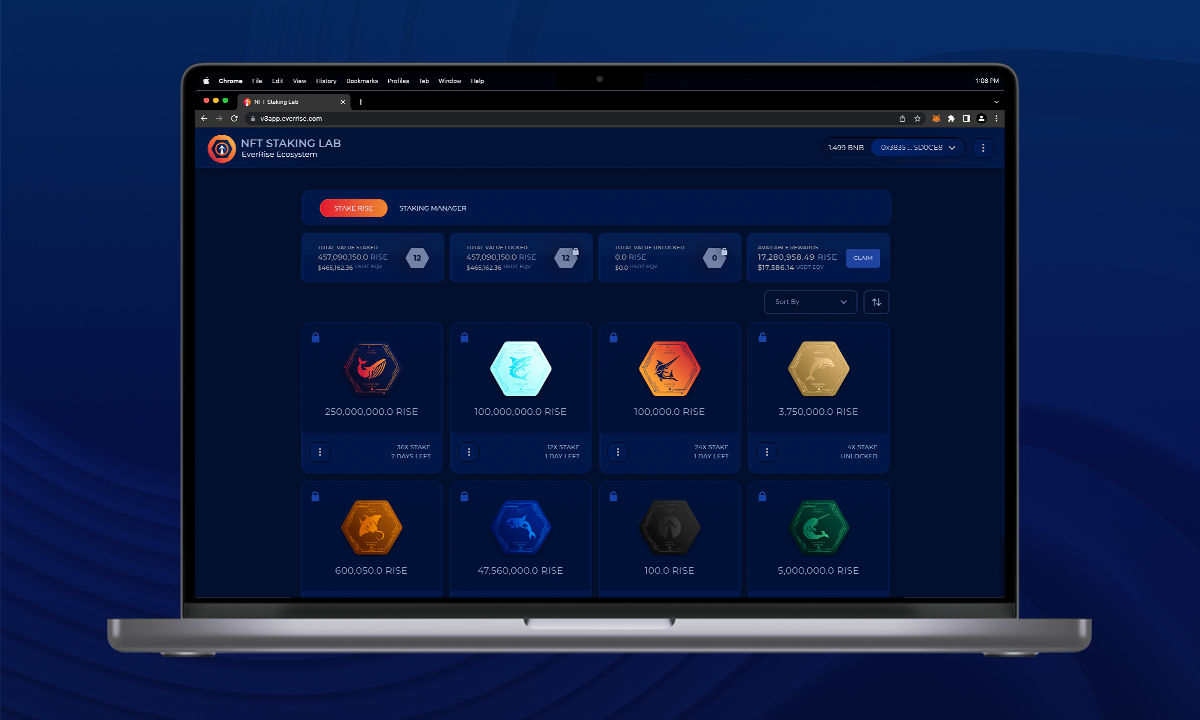Open the header three-dot options menu
This screenshot has height=720, width=1200.
click(x=983, y=148)
